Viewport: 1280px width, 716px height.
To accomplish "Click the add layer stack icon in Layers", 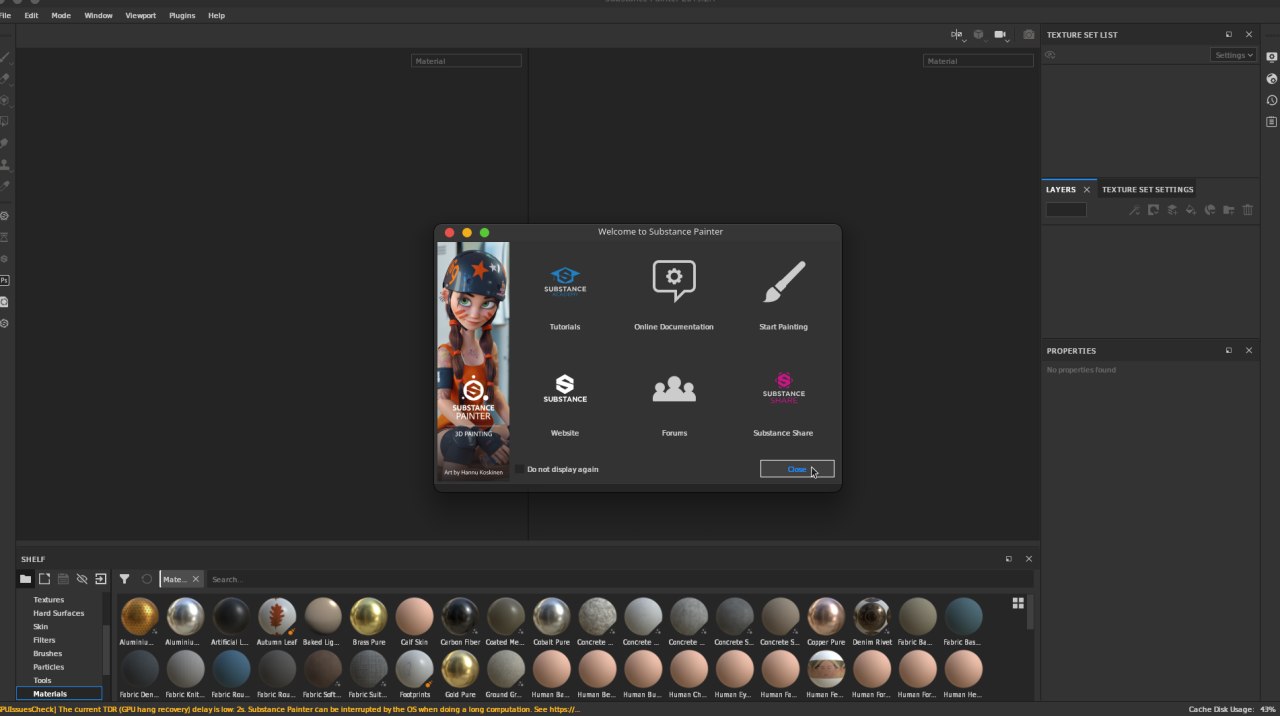I will pos(1172,210).
